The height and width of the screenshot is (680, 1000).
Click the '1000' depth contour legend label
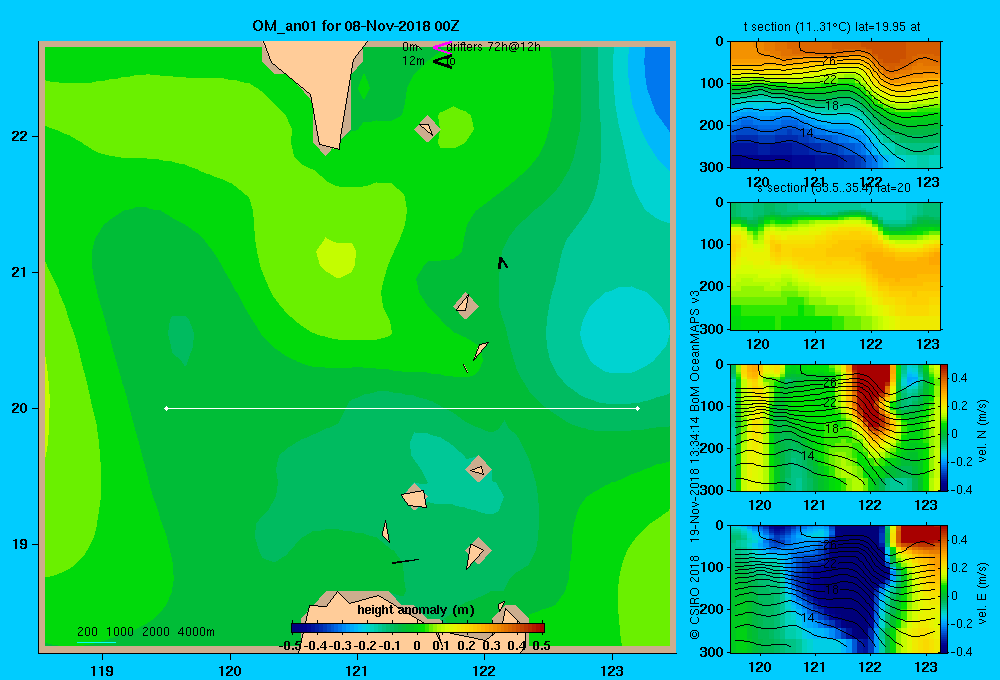tap(120, 632)
